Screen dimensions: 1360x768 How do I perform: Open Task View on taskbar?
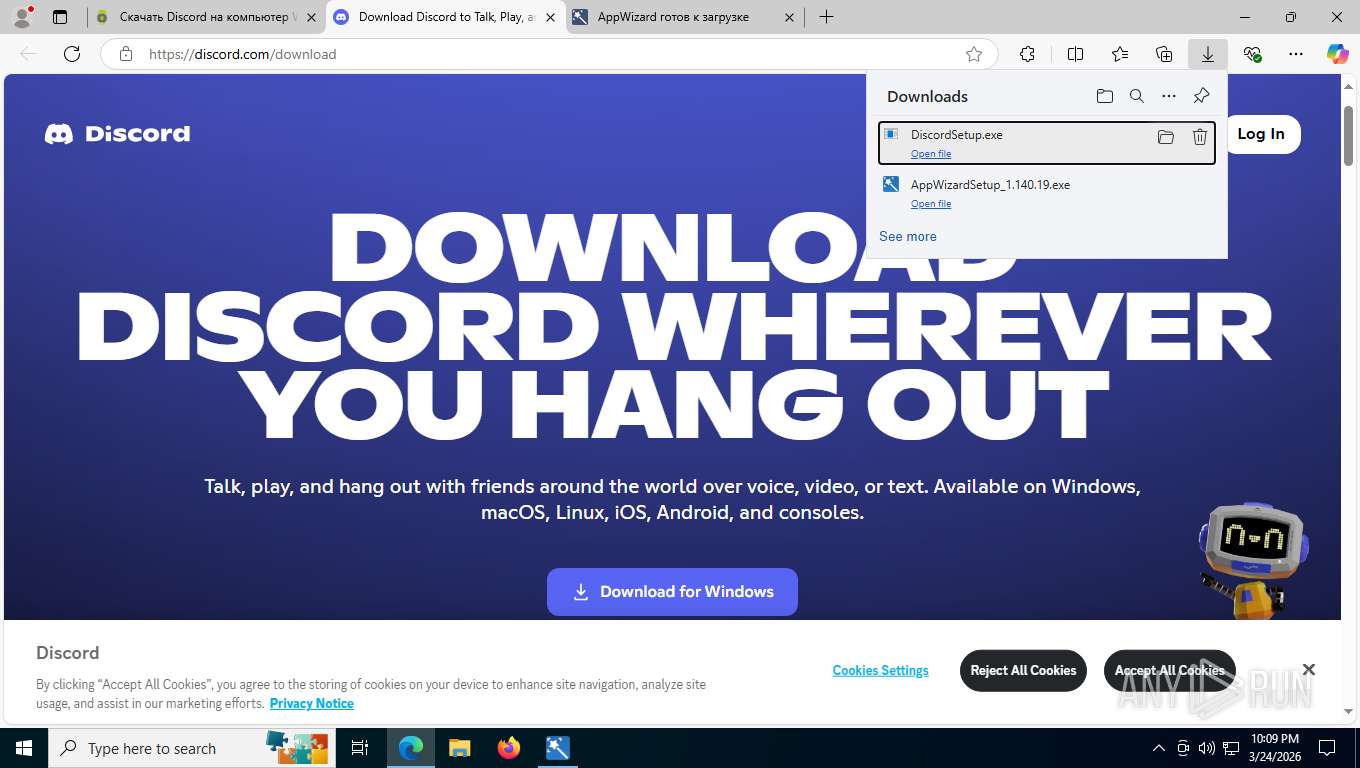360,748
